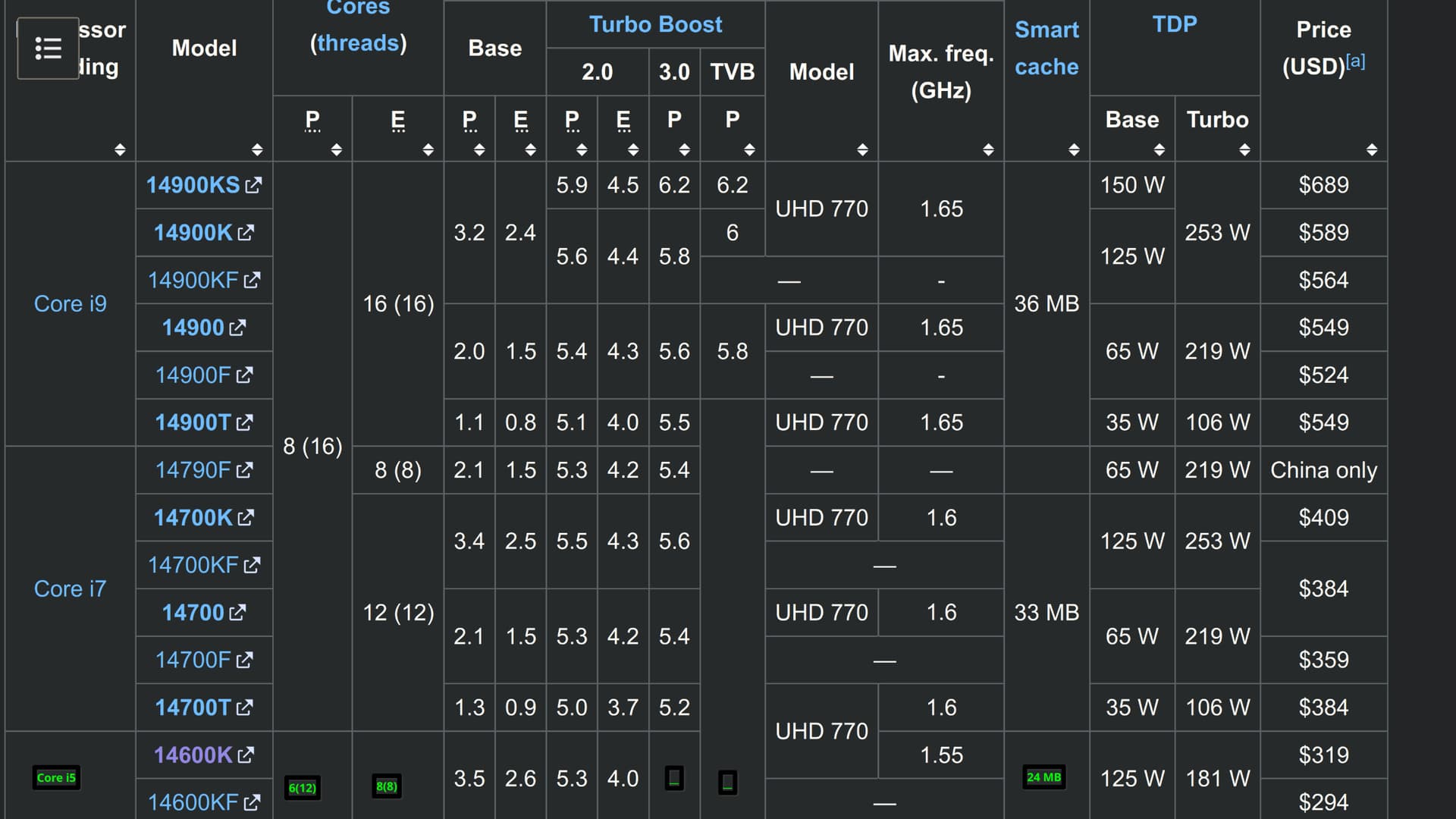The width and height of the screenshot is (1456, 819).
Task: Click the external link icon beside 14600K
Action: pyautogui.click(x=246, y=755)
